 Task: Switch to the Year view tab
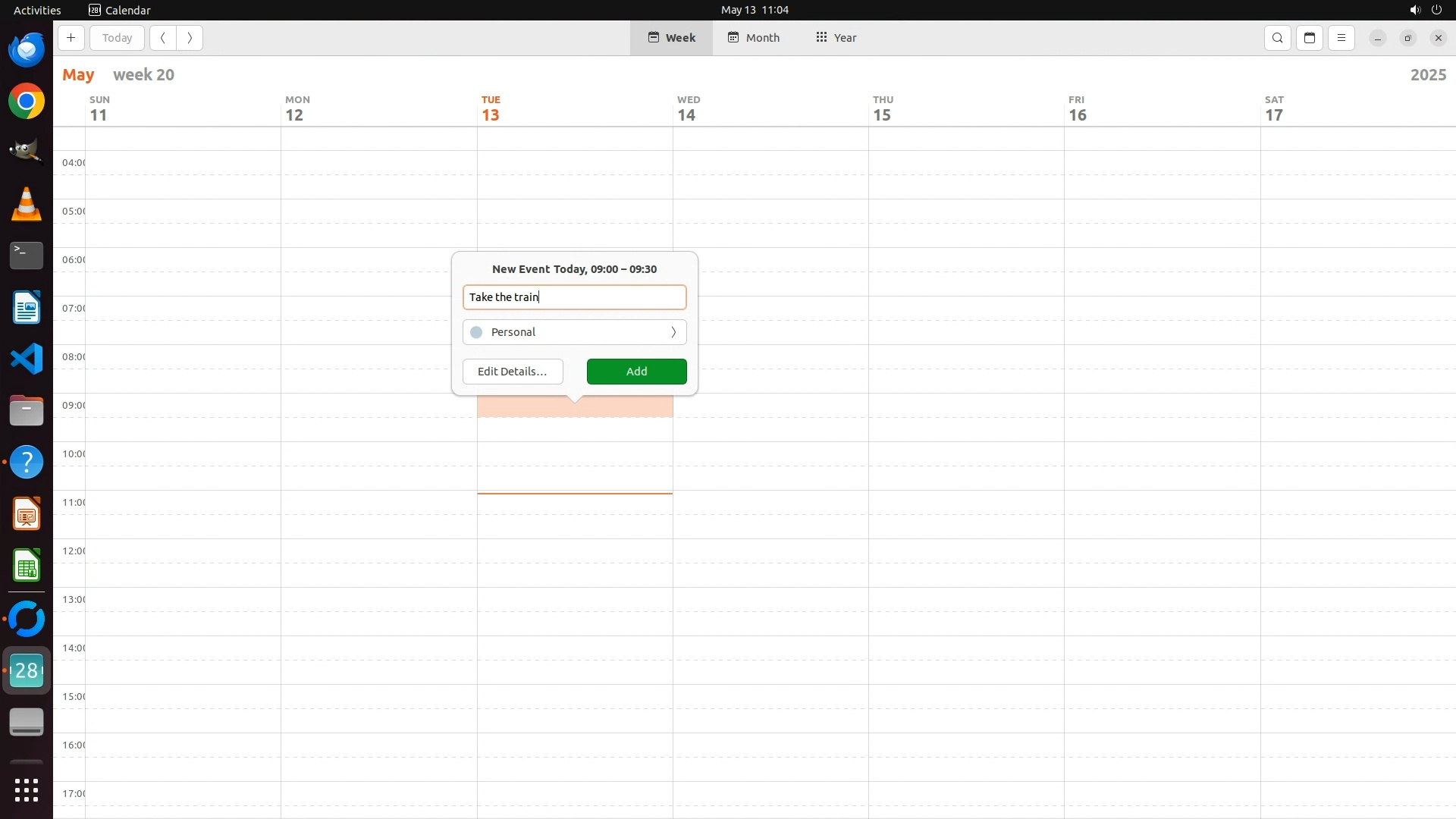(x=836, y=38)
